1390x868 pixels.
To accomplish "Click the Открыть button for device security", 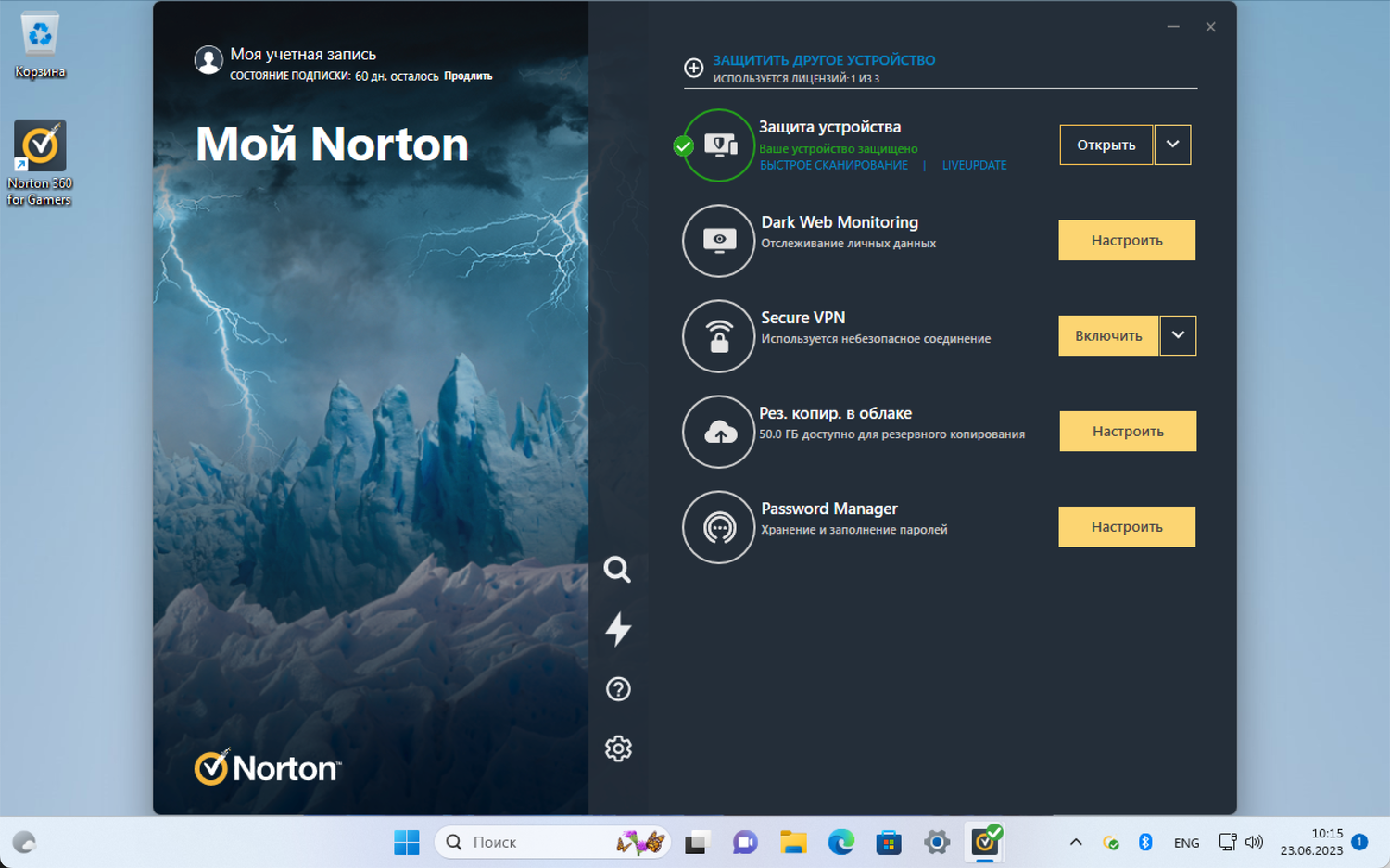I will pos(1106,145).
